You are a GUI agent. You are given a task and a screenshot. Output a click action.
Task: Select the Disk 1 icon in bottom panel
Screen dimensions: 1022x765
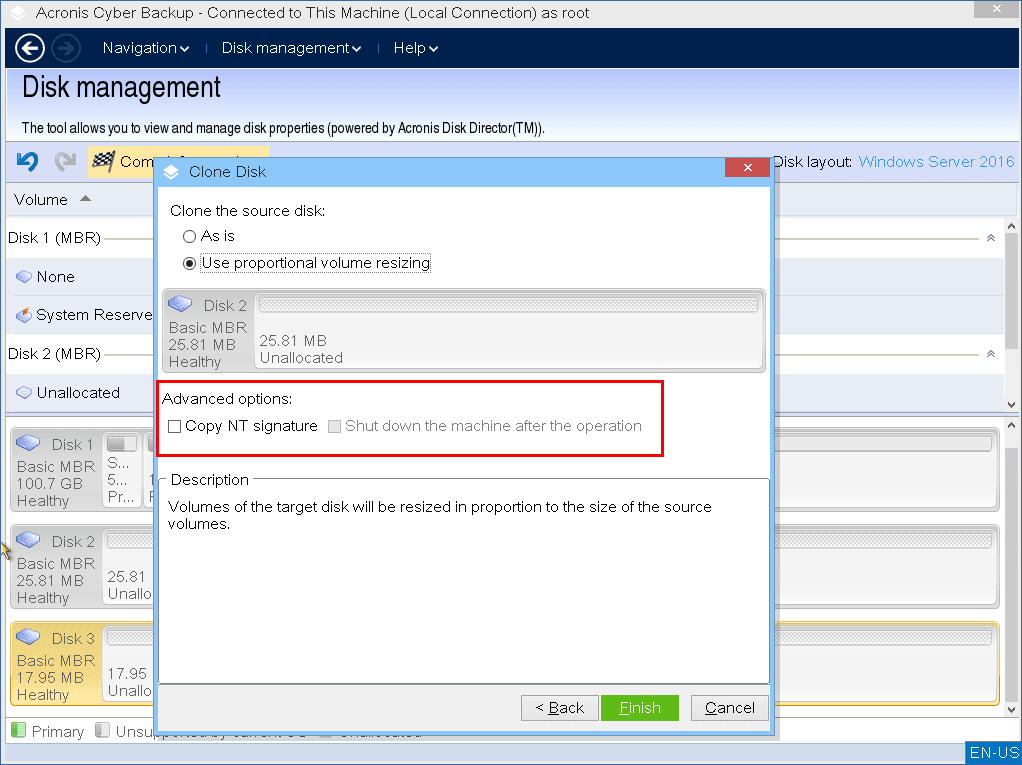28,443
